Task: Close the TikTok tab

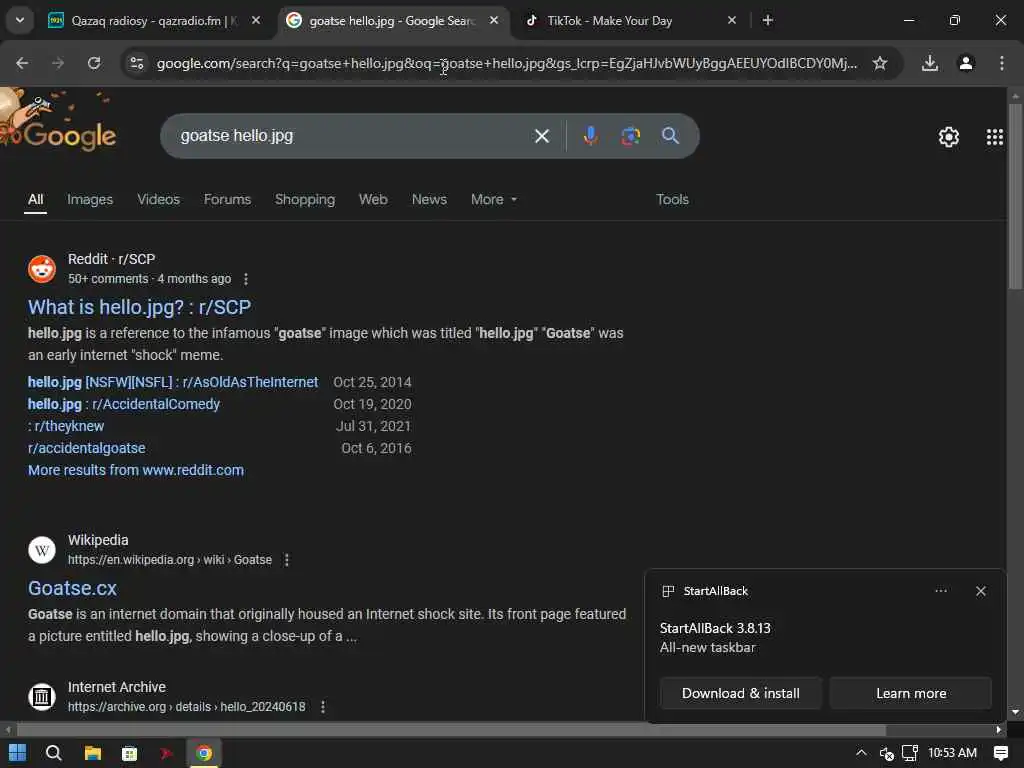Action: point(732,20)
